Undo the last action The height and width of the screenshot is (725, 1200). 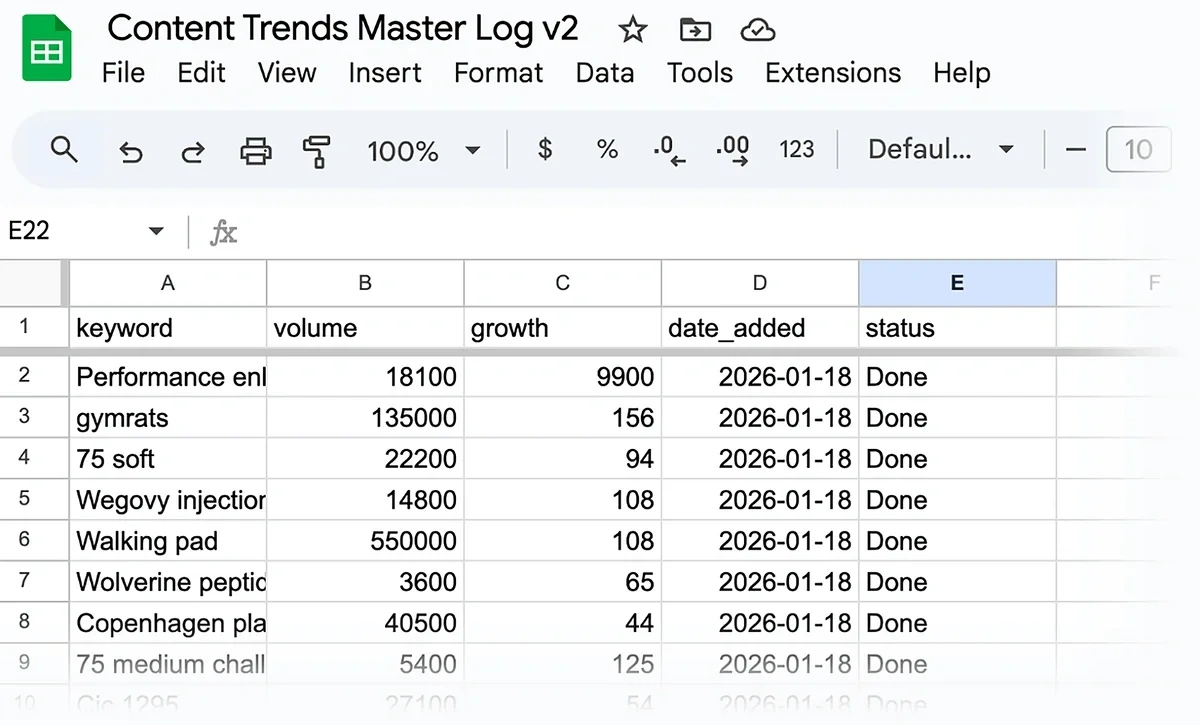[x=130, y=148]
